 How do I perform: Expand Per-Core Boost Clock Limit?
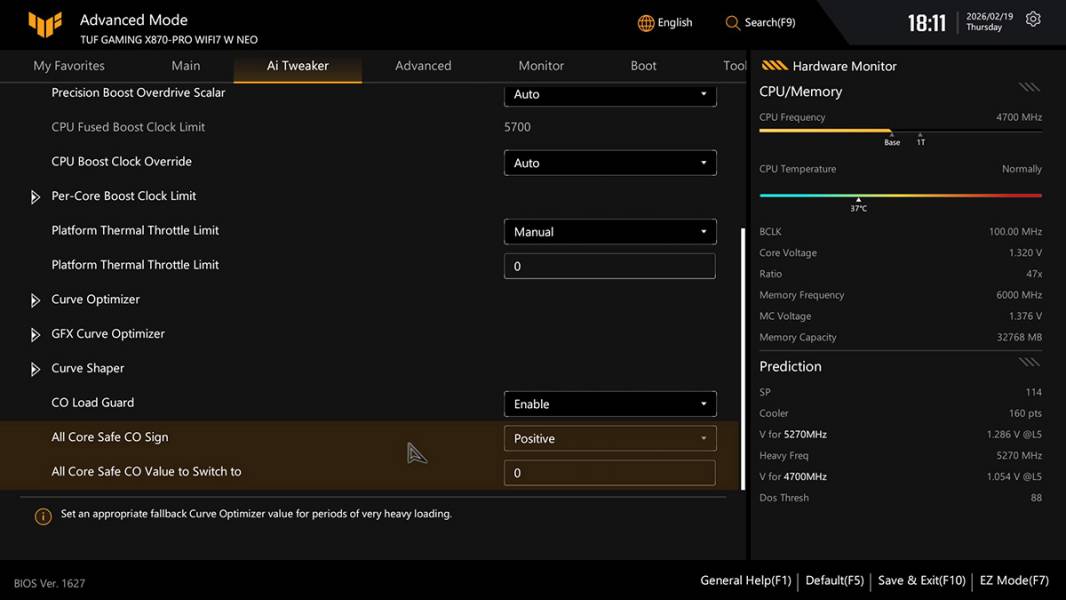(35, 197)
